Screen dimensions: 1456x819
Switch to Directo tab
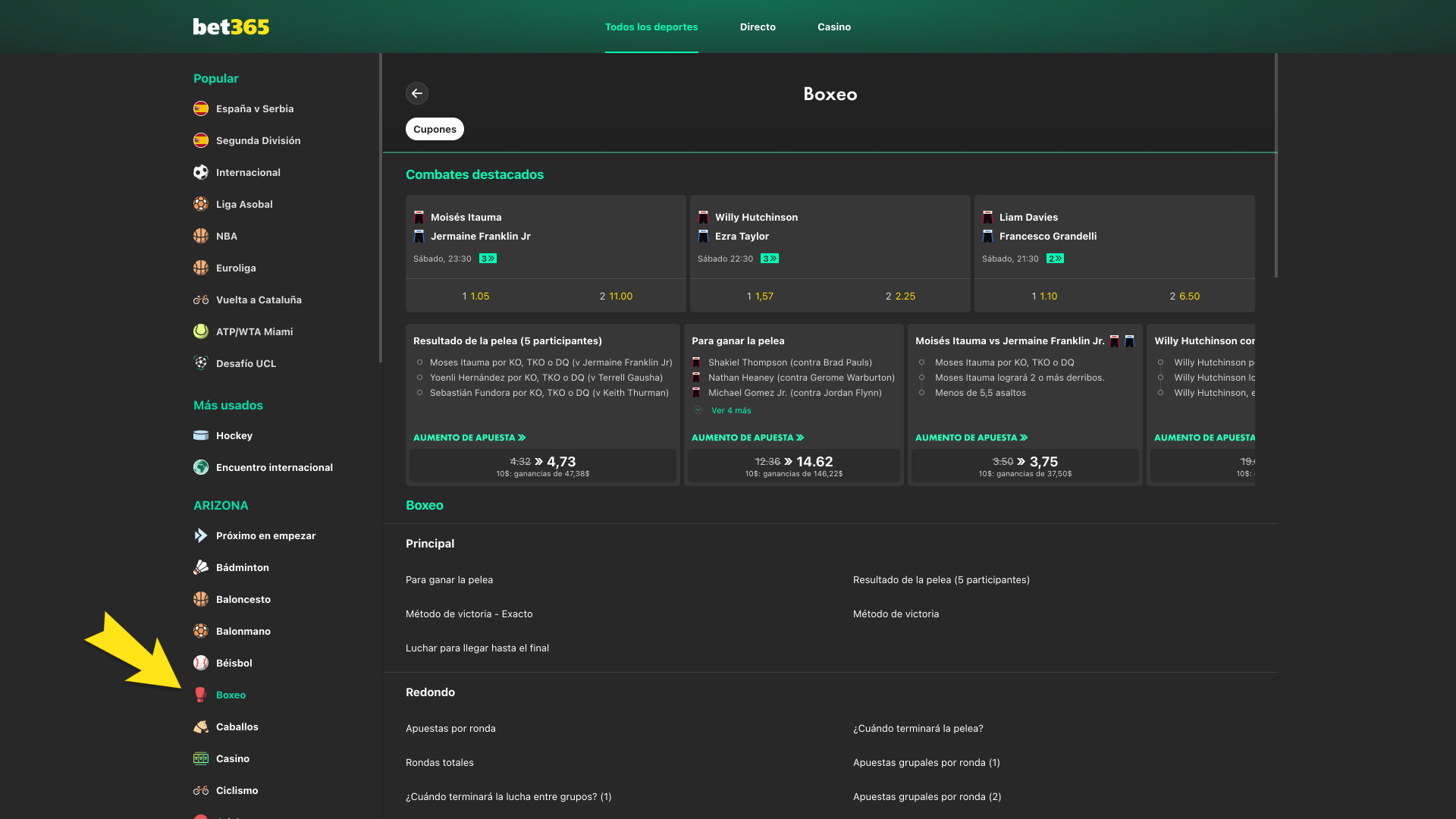pos(758,27)
